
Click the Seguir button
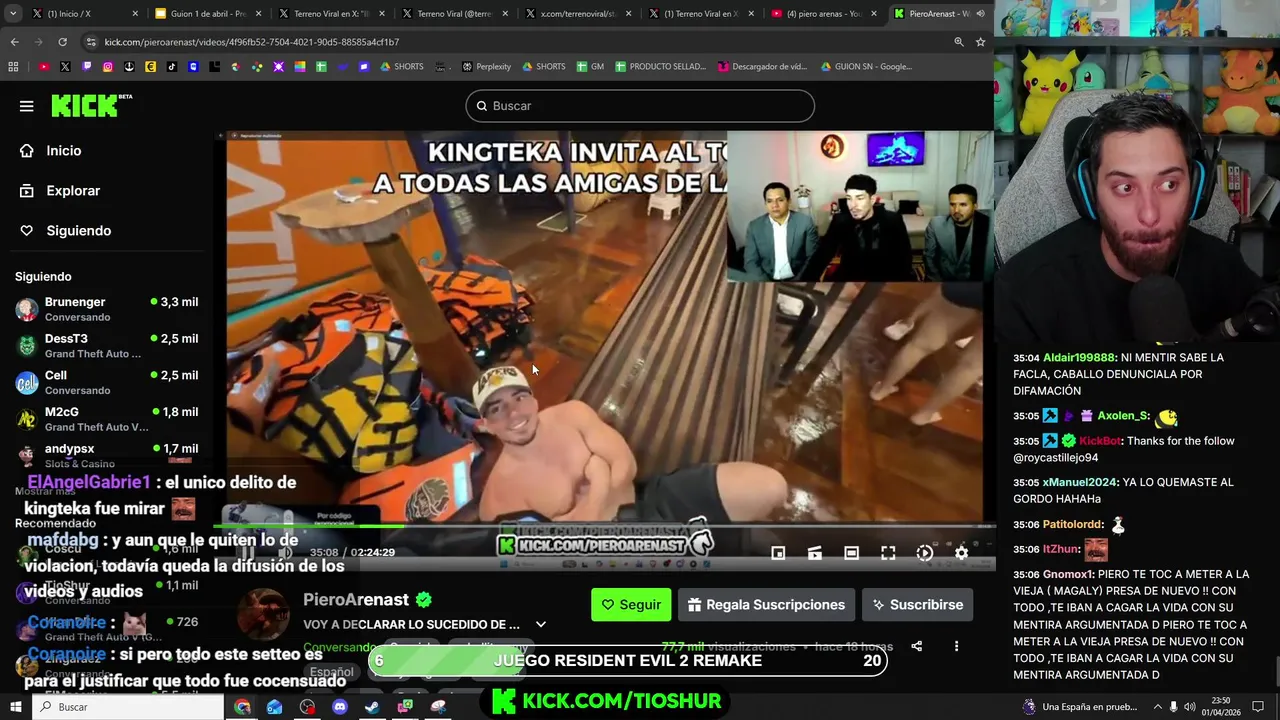631,605
